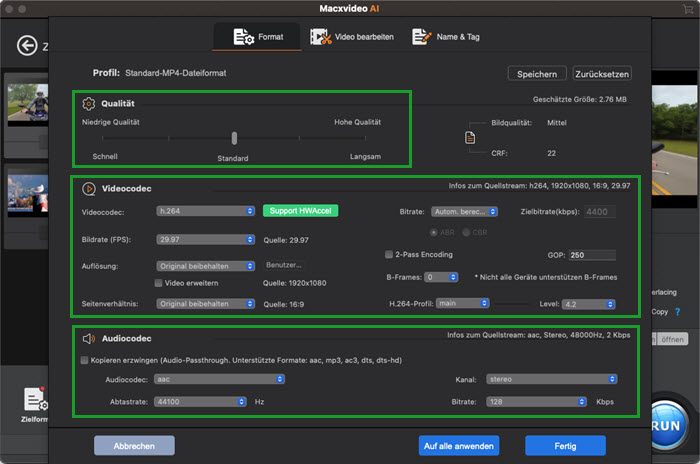
Task: Click Speichern to save profile
Action: [x=537, y=74]
